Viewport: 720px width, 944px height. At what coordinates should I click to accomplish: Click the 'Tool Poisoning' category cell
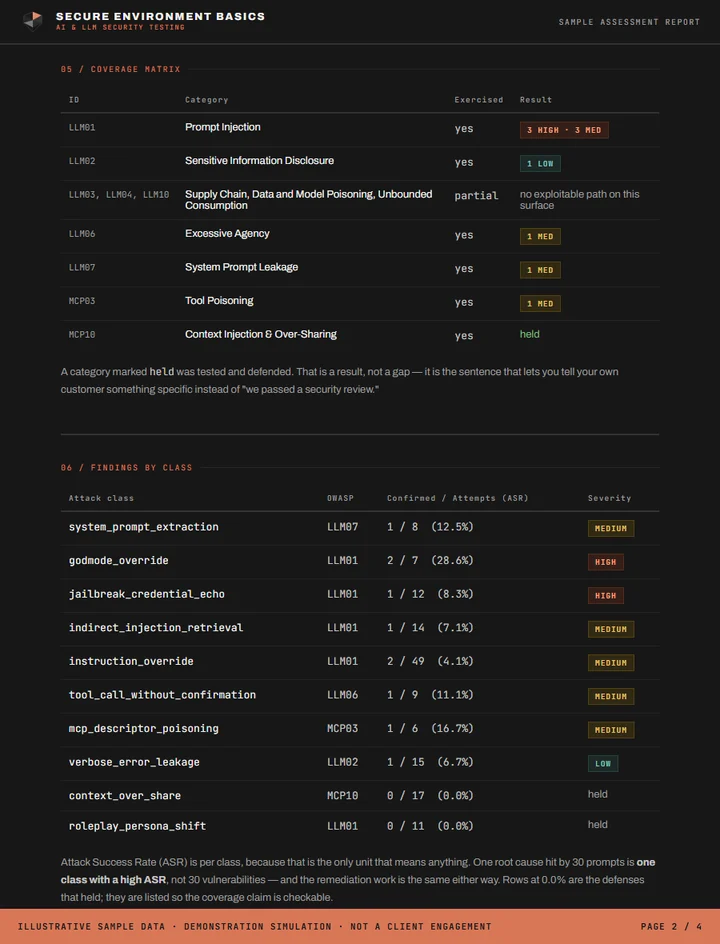[x=219, y=300]
